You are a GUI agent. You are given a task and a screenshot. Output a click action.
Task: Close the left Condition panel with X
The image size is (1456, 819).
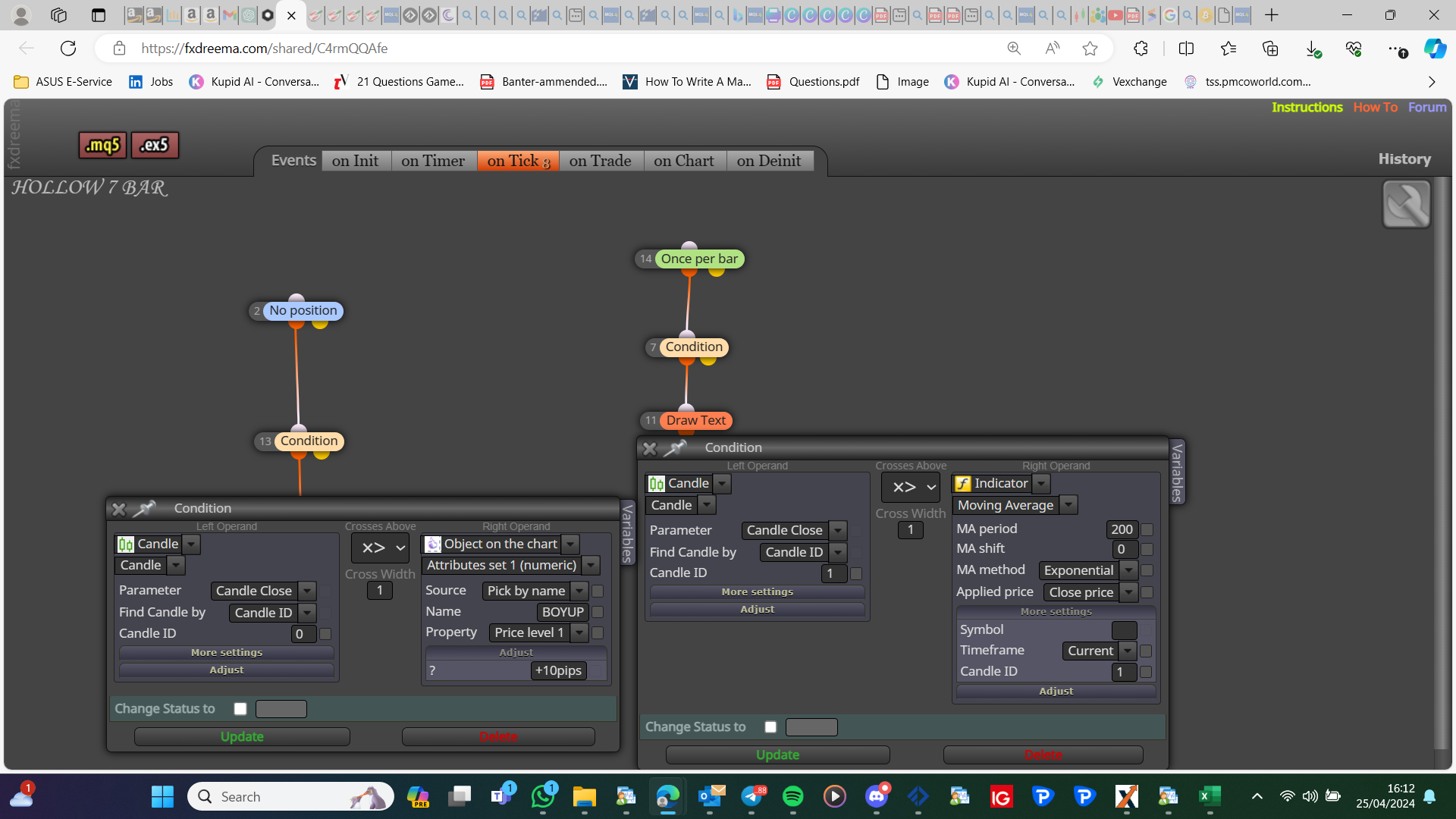(118, 509)
